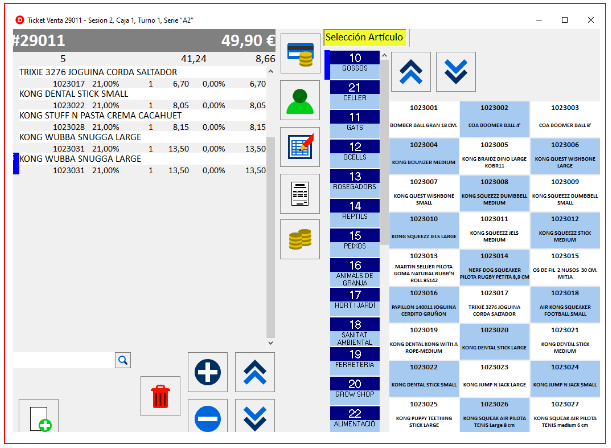611x448 pixels.
Task: Add article 1023018 Air Kong Squeaker Football
Action: coord(565,304)
